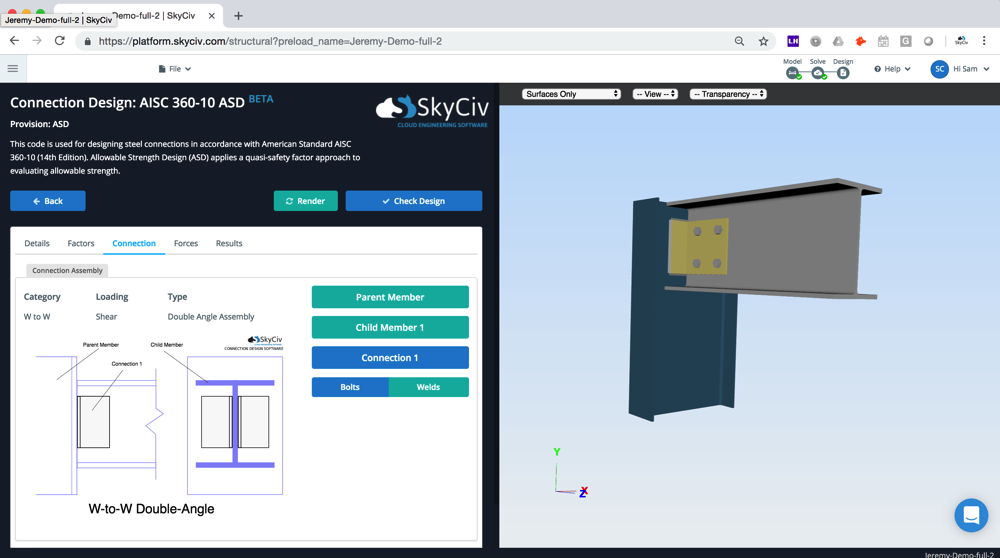Click the site lock icon
This screenshot has height=558, width=1000.
click(87, 41)
